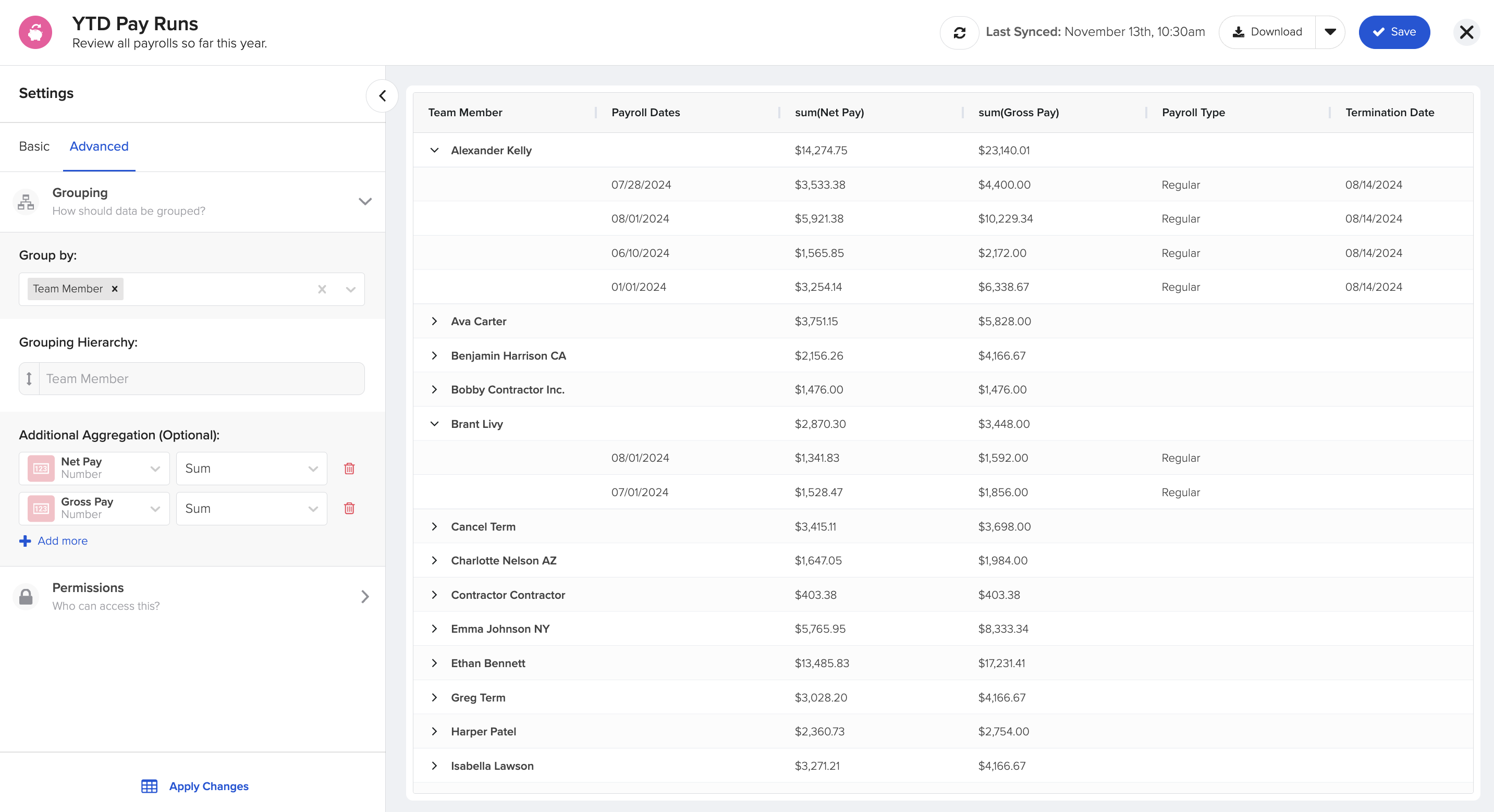Screen dimensions: 1494x812
Task: Collapse the settings panel with the back chevron
Action: point(382,96)
